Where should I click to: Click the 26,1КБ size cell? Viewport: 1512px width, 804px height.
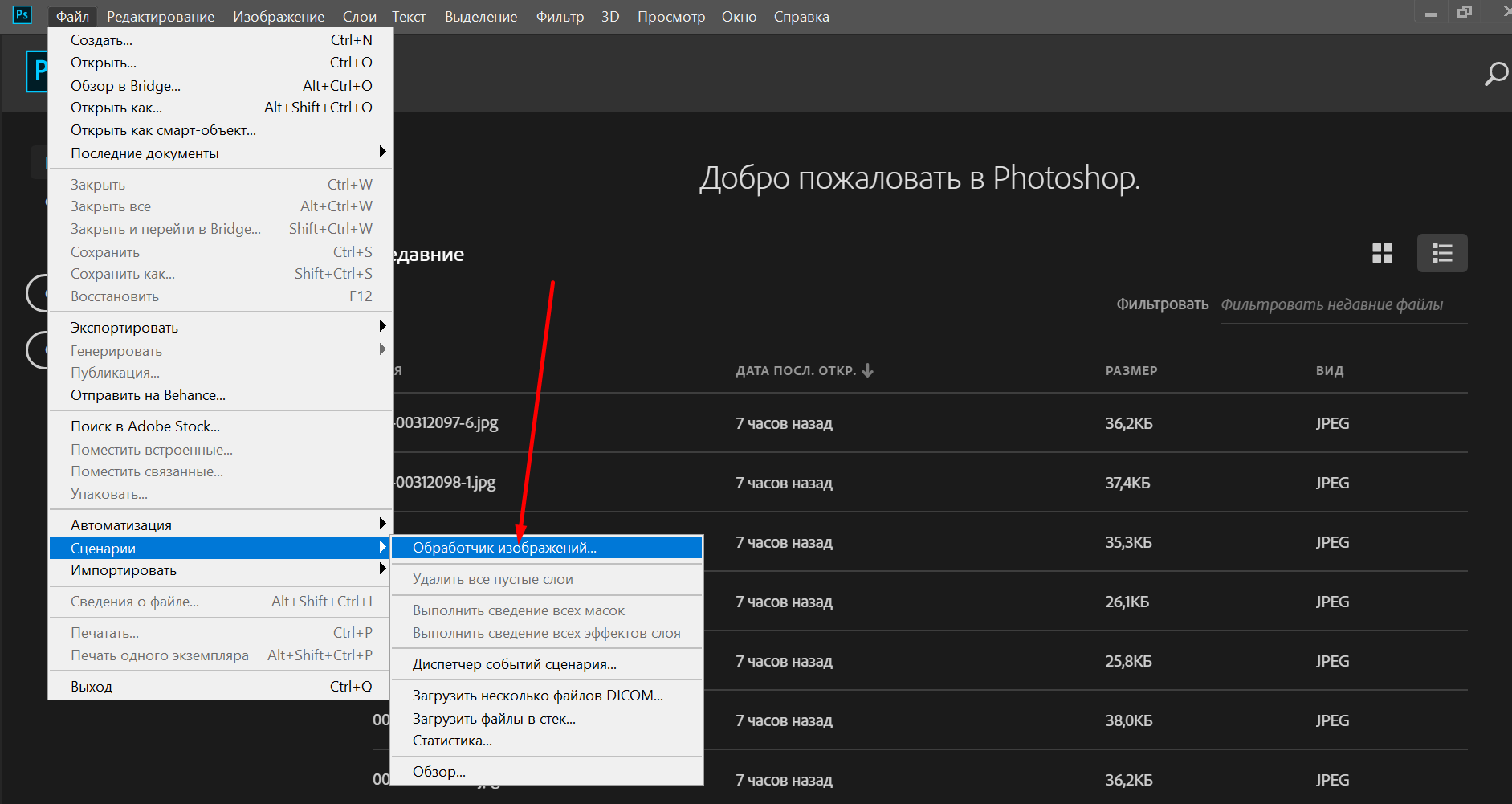[x=1127, y=602]
